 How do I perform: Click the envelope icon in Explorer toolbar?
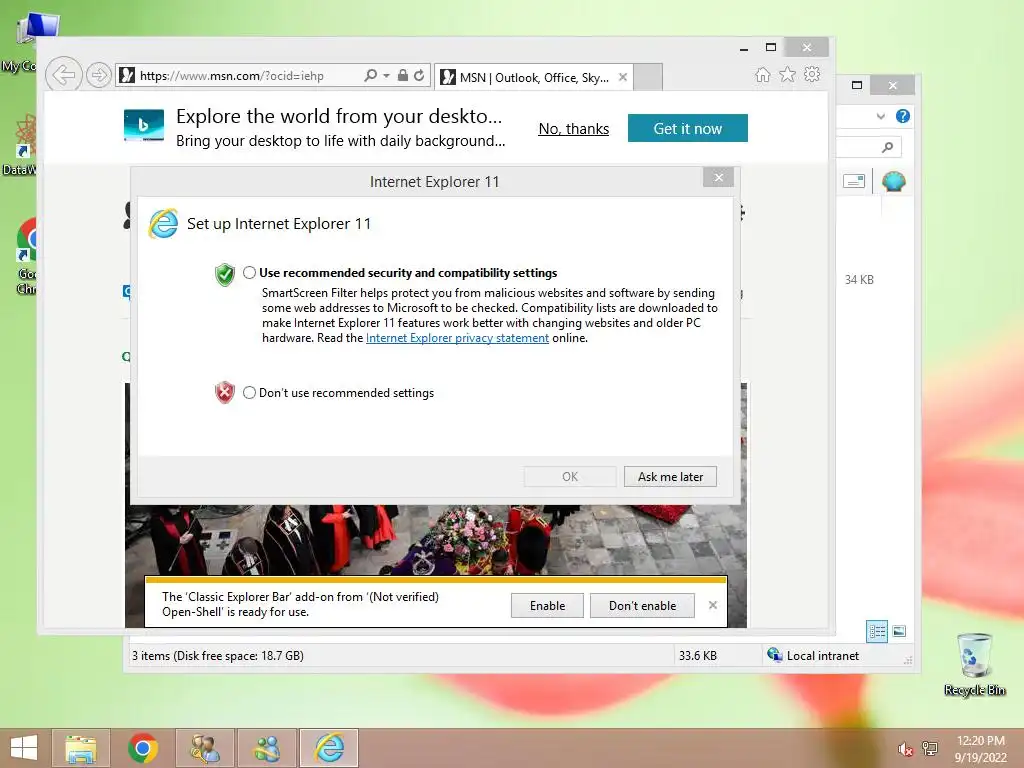pos(854,181)
